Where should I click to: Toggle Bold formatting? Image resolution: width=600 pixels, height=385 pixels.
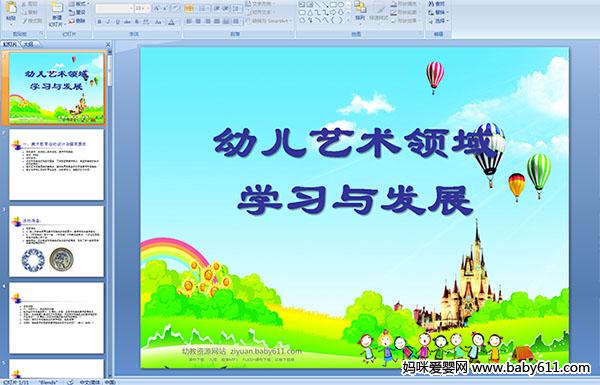click(99, 22)
